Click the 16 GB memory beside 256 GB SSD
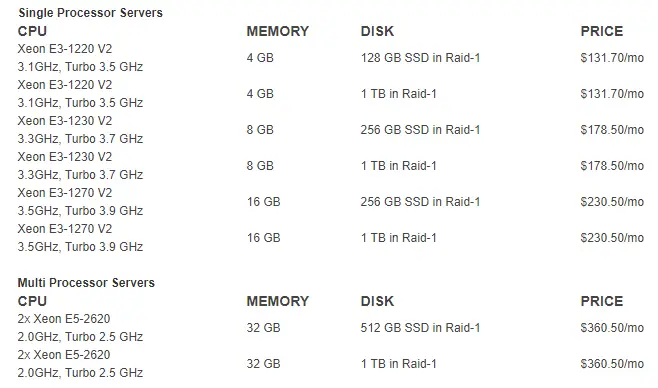 point(264,202)
